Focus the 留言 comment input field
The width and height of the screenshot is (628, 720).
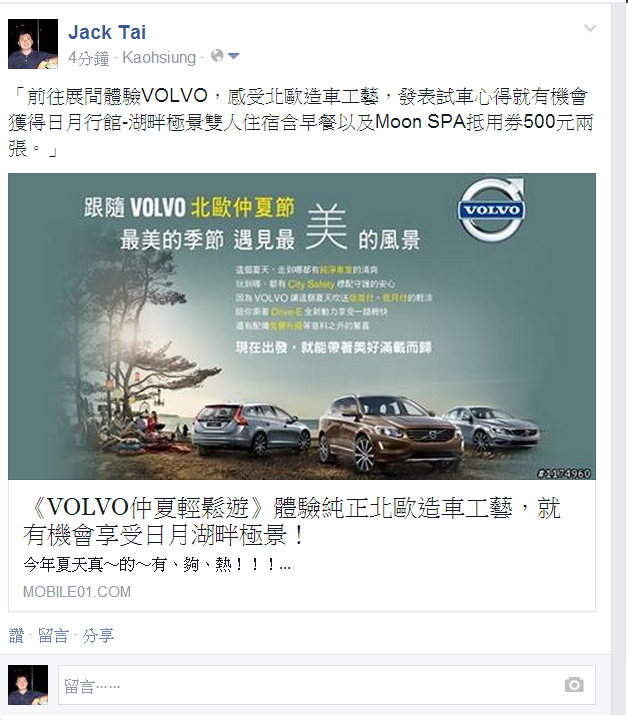click(x=327, y=685)
